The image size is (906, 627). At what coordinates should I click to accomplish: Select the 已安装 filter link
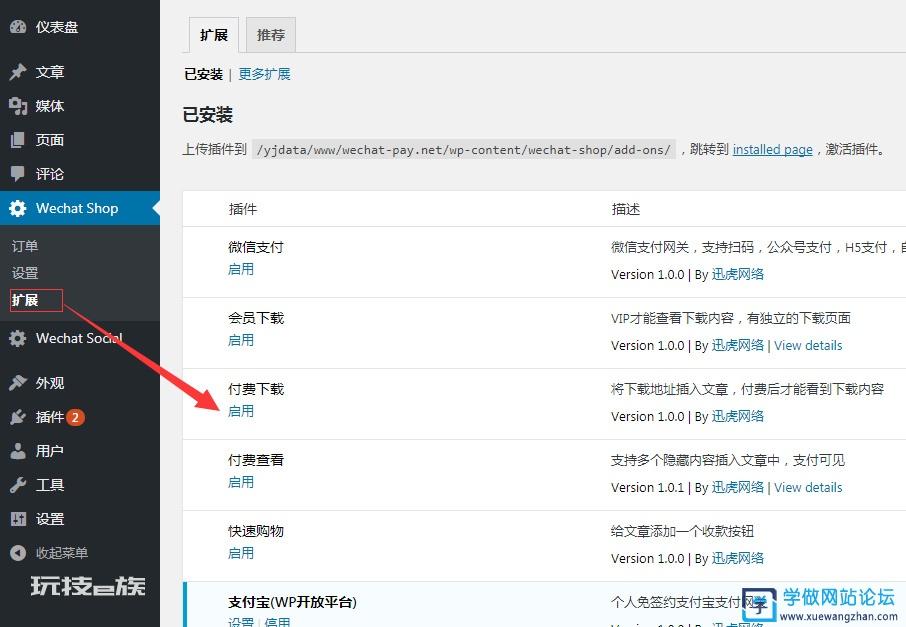pyautogui.click(x=203, y=74)
